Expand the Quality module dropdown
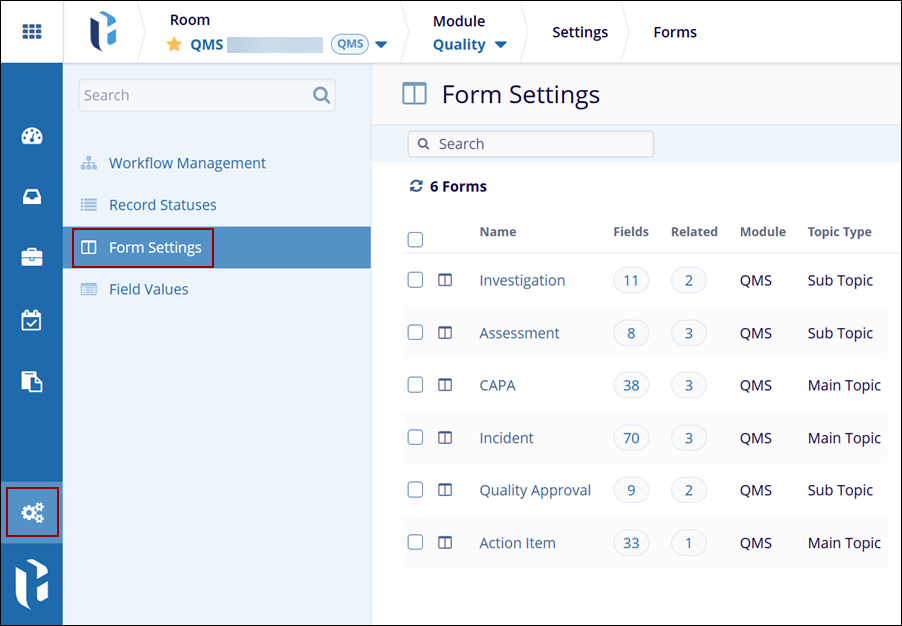The height and width of the screenshot is (626, 902). 500,45
